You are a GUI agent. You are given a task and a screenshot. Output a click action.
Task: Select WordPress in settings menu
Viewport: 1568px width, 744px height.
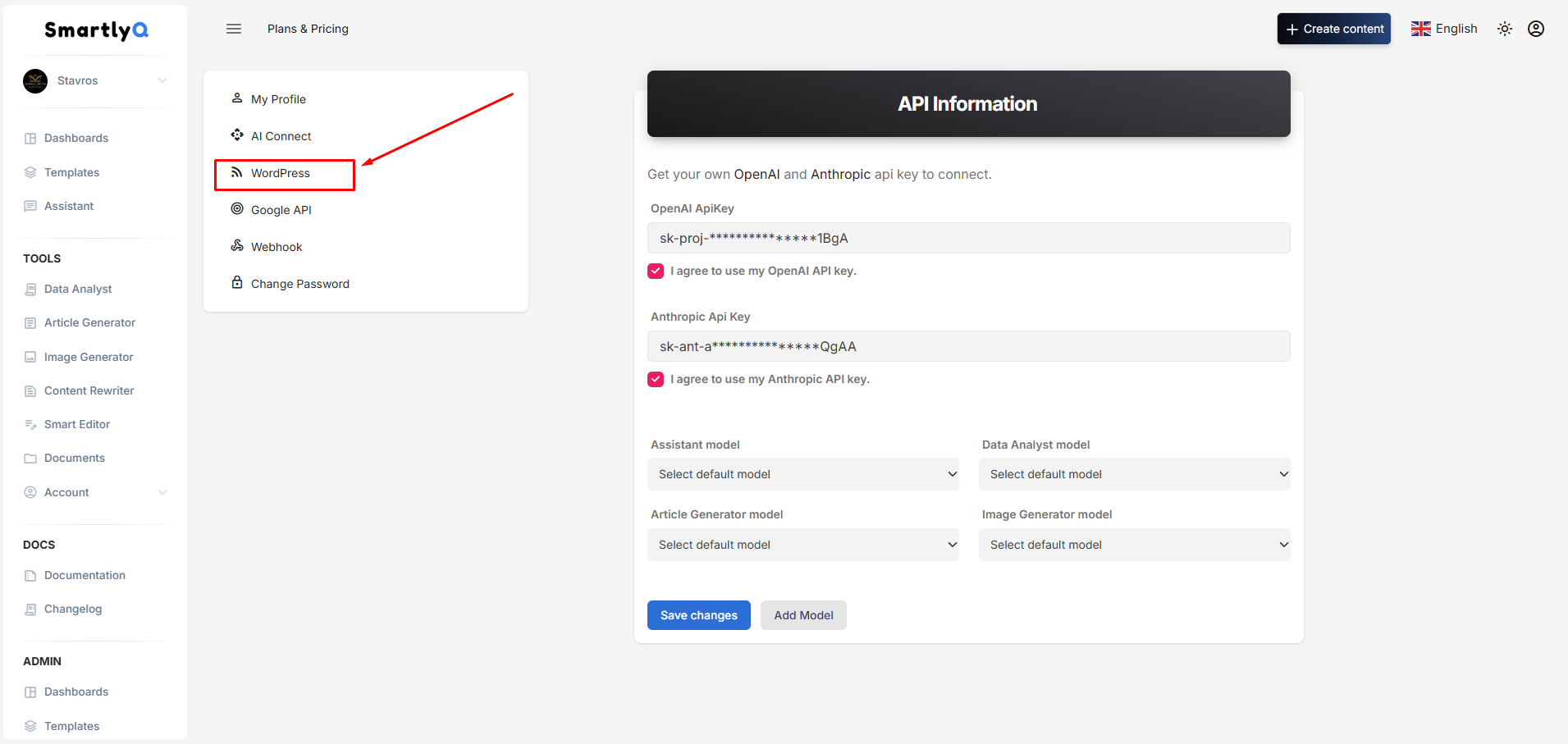[x=281, y=173]
